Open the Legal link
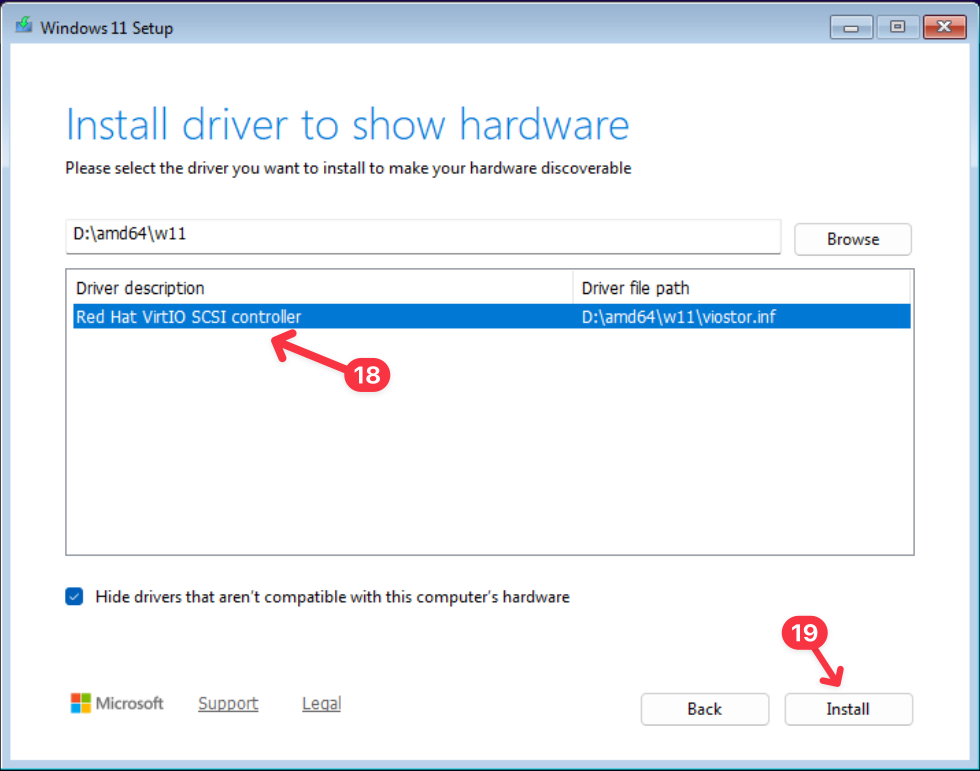Viewport: 980px width, 771px height. (x=321, y=704)
